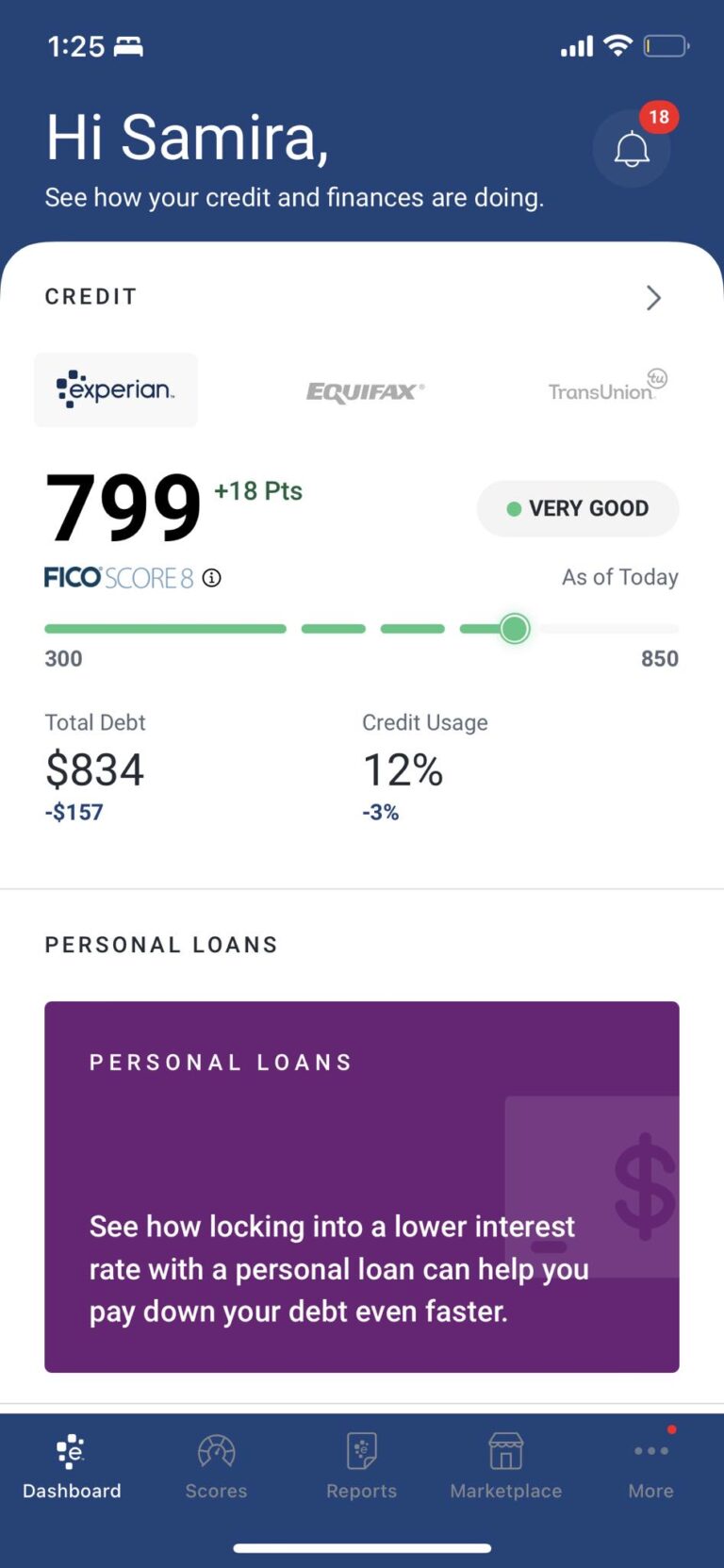This screenshot has width=724, height=1568.
Task: Tap the Total Debt $834 amount
Action: coord(94,770)
